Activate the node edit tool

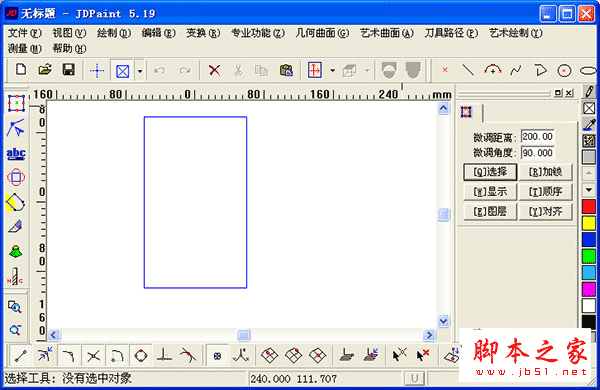[x=16, y=128]
